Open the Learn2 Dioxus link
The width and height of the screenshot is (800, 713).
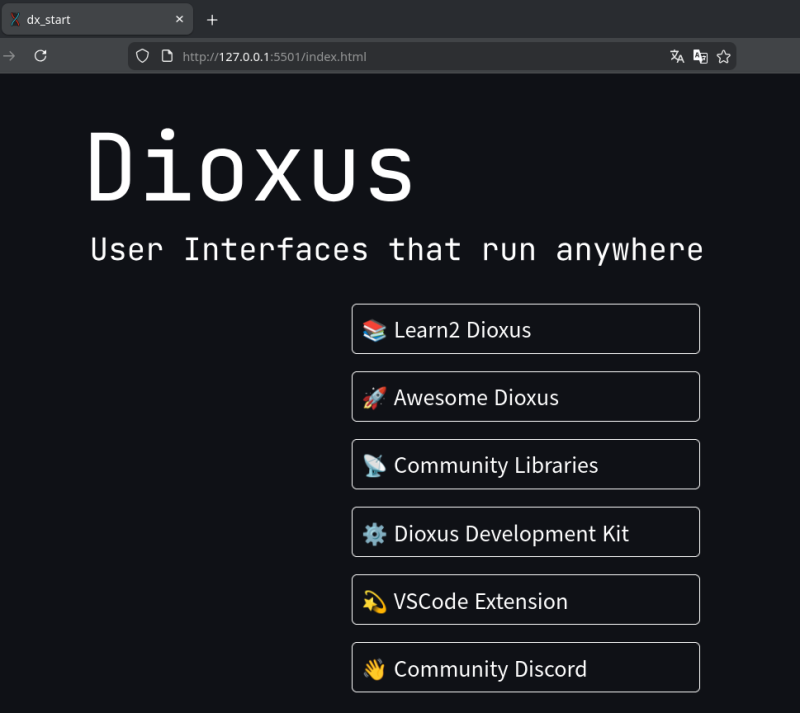tap(525, 329)
